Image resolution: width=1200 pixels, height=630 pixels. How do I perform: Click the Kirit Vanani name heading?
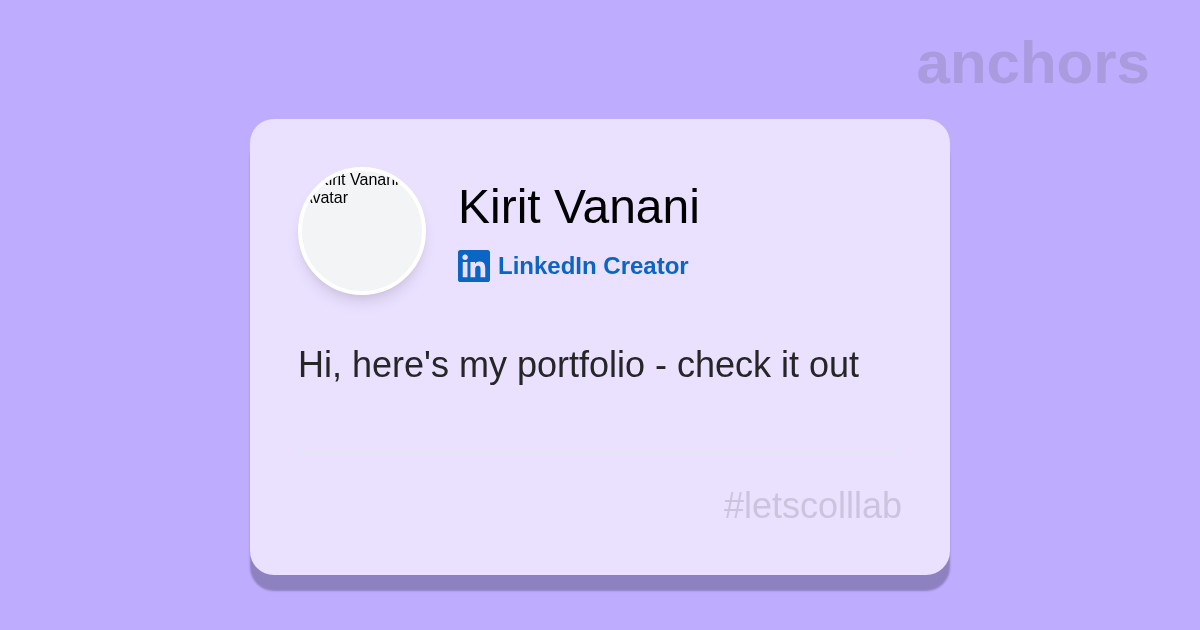578,207
